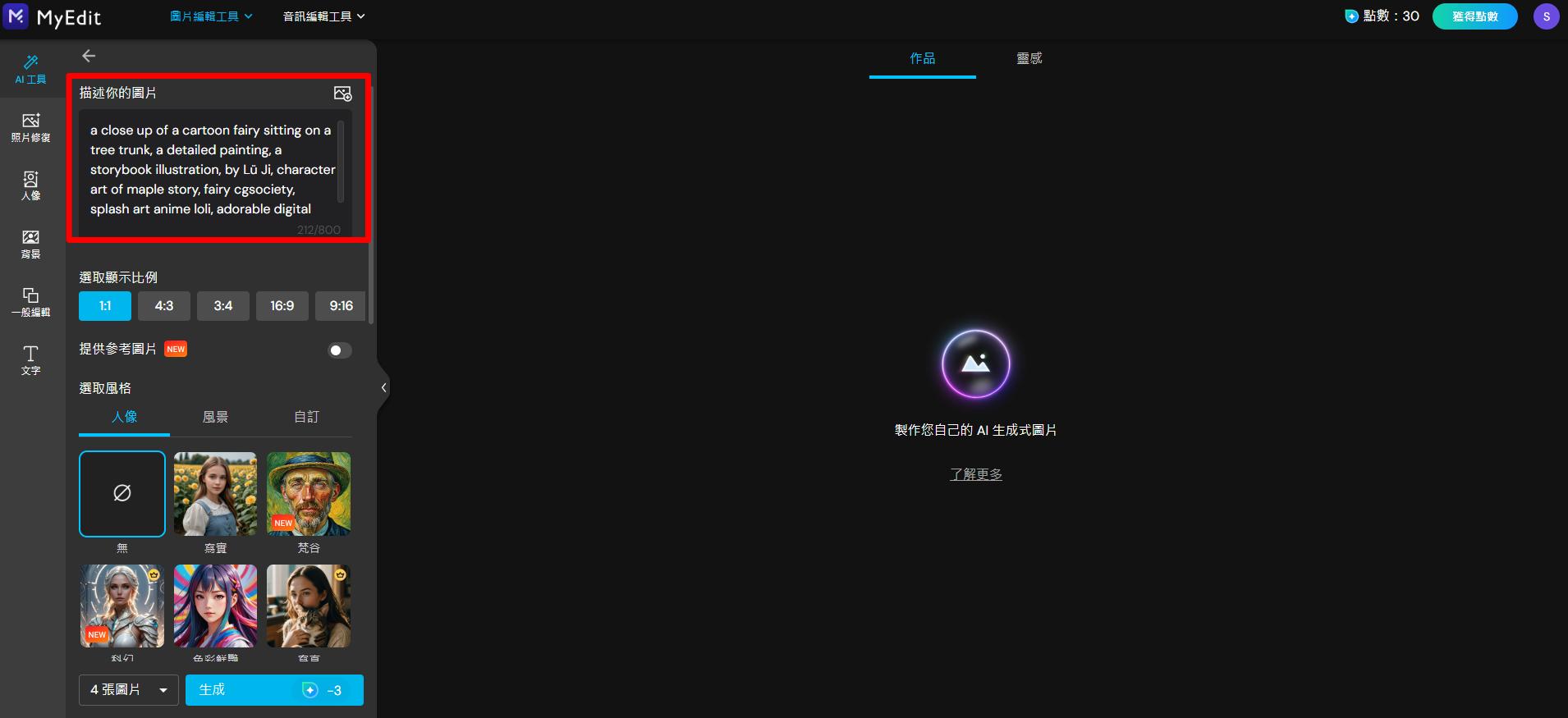Click the 212/800 character counter
1568x718 pixels.
point(319,230)
